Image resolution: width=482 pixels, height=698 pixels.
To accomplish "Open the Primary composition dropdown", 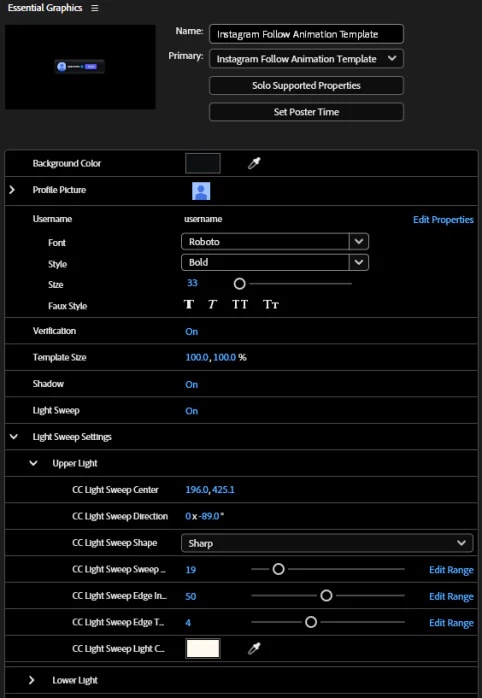I will point(306,59).
